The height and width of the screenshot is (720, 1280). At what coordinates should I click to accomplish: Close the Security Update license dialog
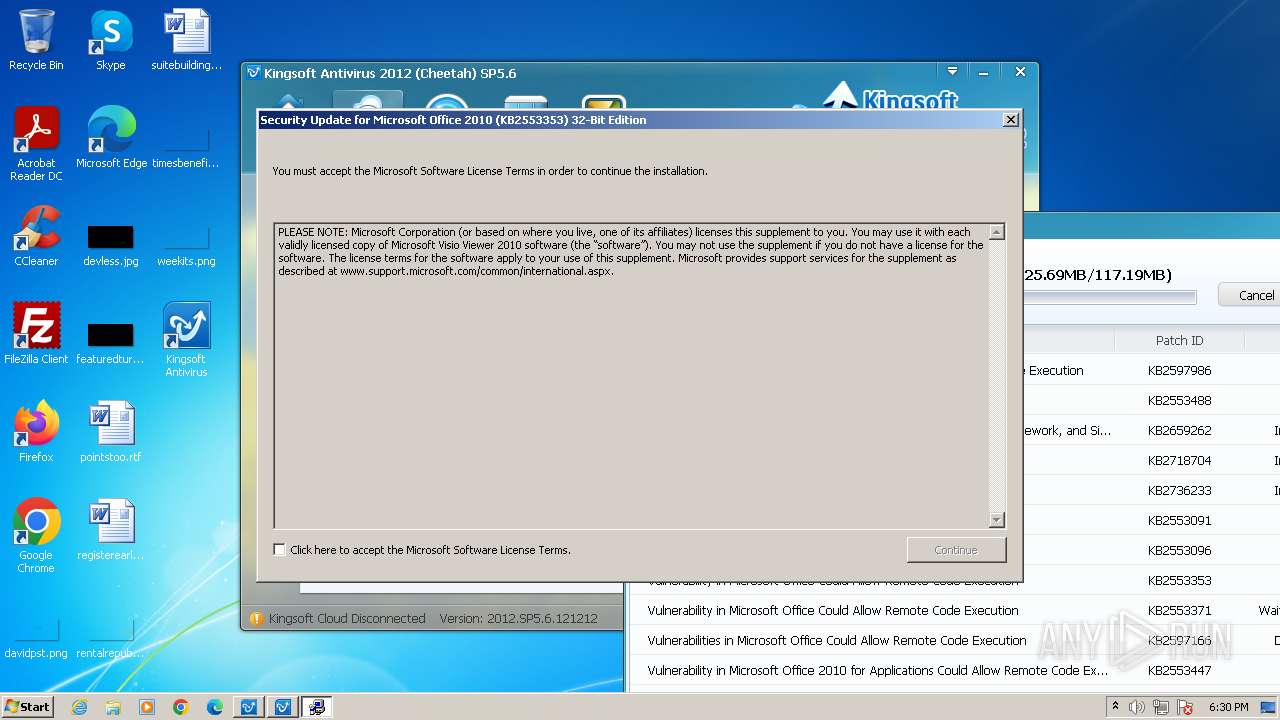coord(1011,119)
